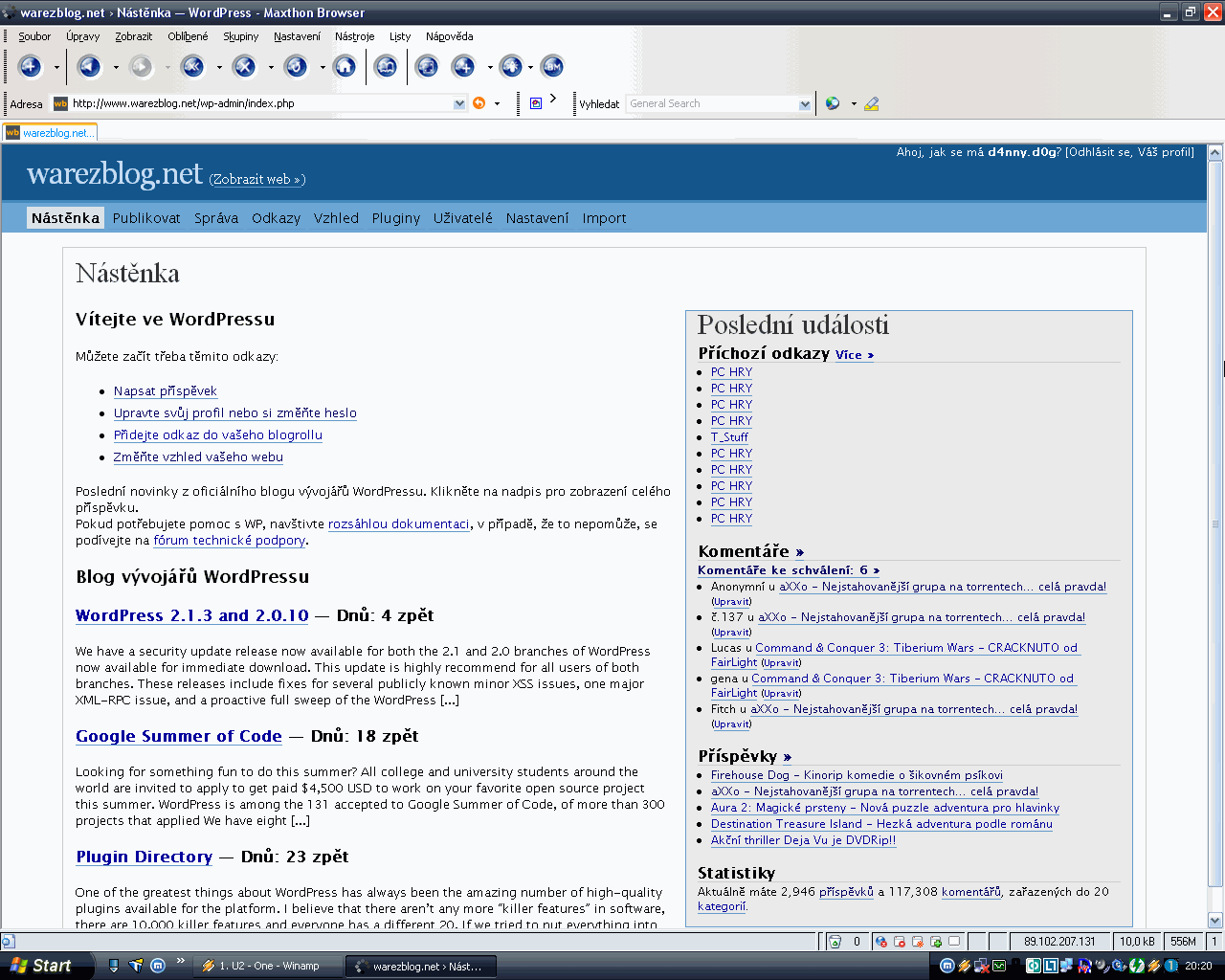Open dropdown arrow next to Stop icon
The height and width of the screenshot is (980, 1225).
(x=271, y=67)
